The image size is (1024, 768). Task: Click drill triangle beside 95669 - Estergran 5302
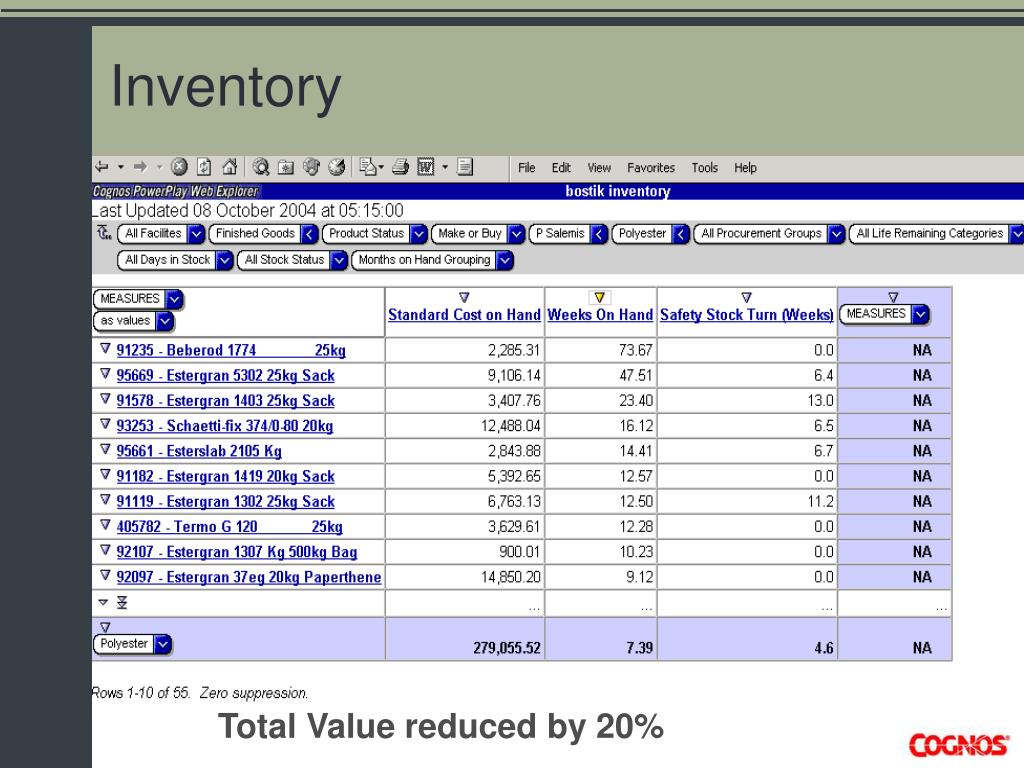(105, 374)
